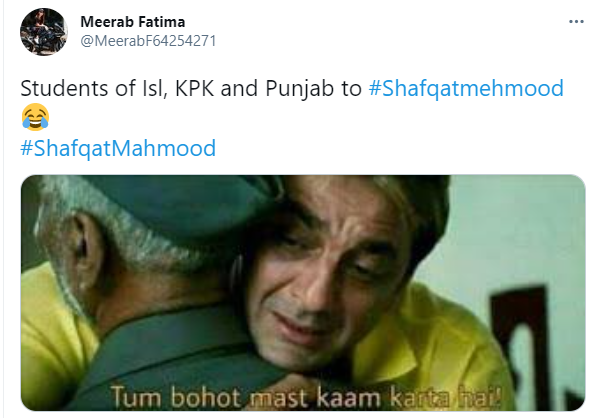
Task: Click the laughing-crying emoji in the tweet
Action: coord(35,117)
